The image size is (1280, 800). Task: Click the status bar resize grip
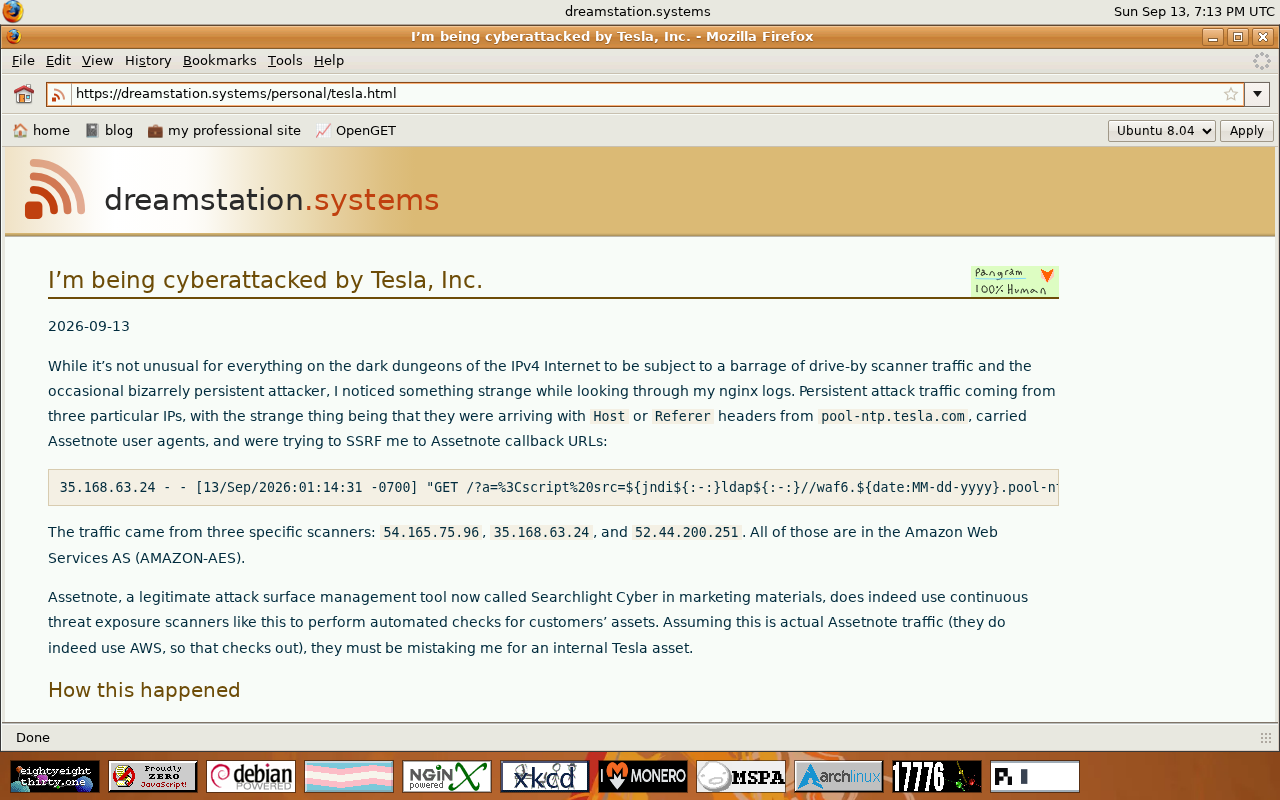coord(1265,738)
